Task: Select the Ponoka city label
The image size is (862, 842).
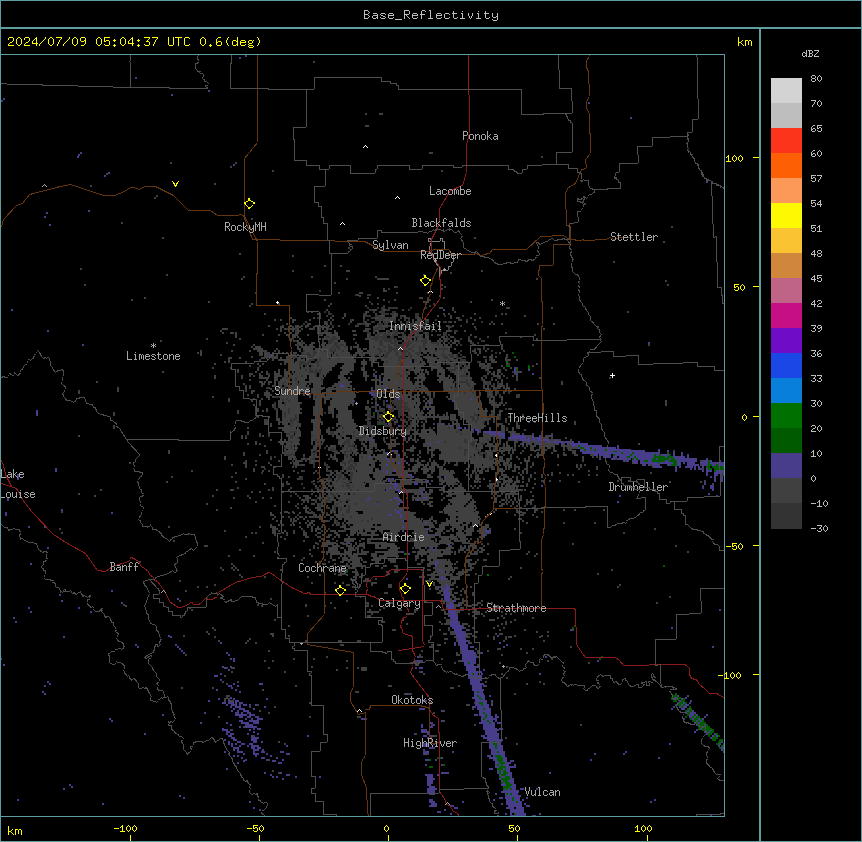Action: click(480, 136)
